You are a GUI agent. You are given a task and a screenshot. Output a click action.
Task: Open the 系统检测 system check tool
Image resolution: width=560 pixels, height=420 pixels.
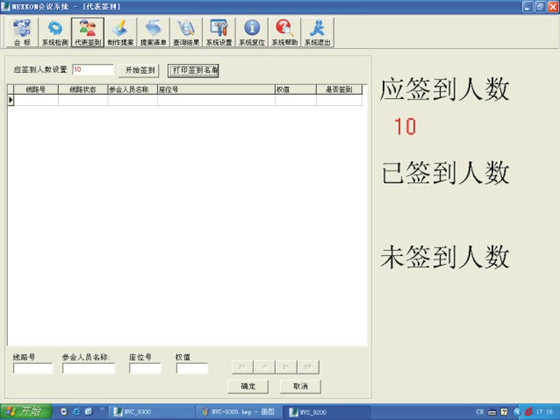coord(55,32)
